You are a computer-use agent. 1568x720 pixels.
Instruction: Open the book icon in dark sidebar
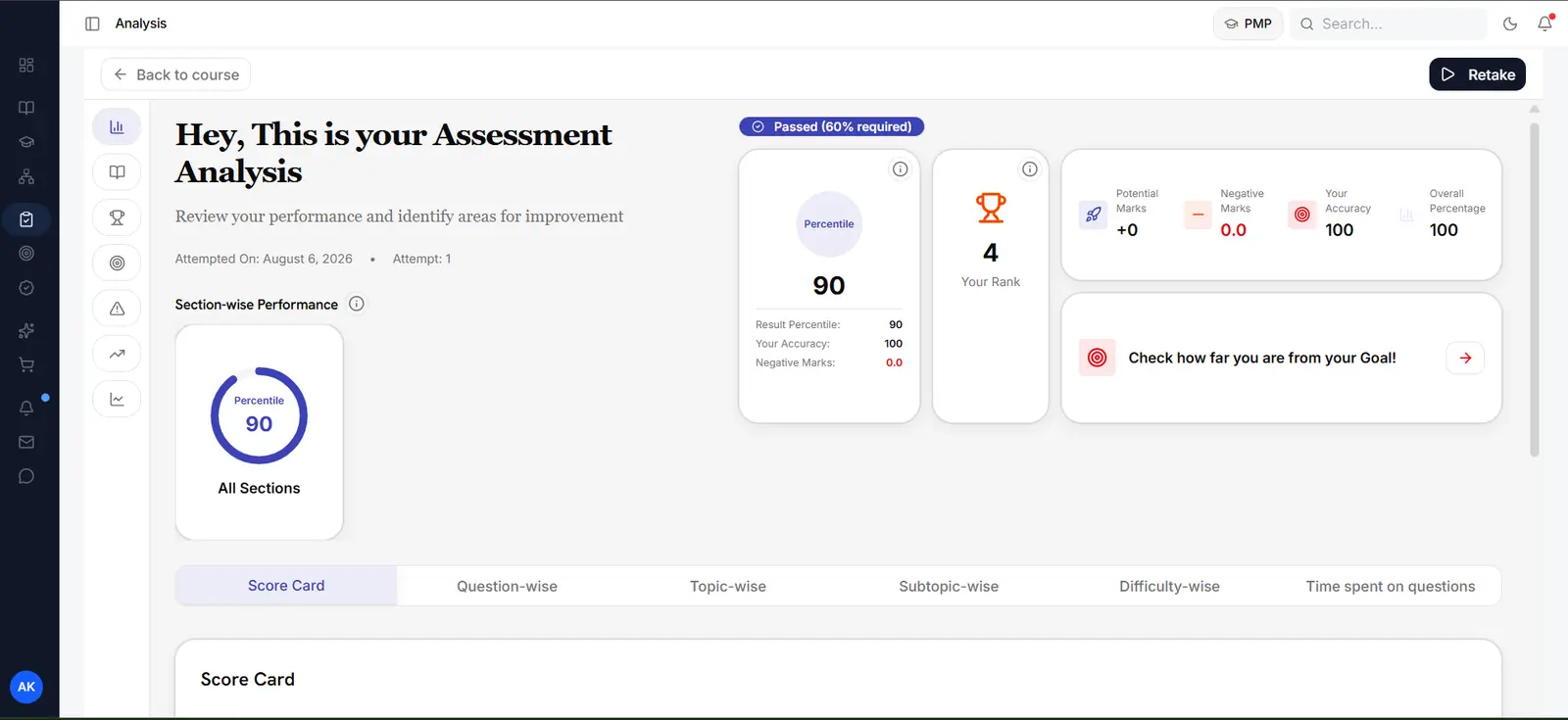point(26,108)
